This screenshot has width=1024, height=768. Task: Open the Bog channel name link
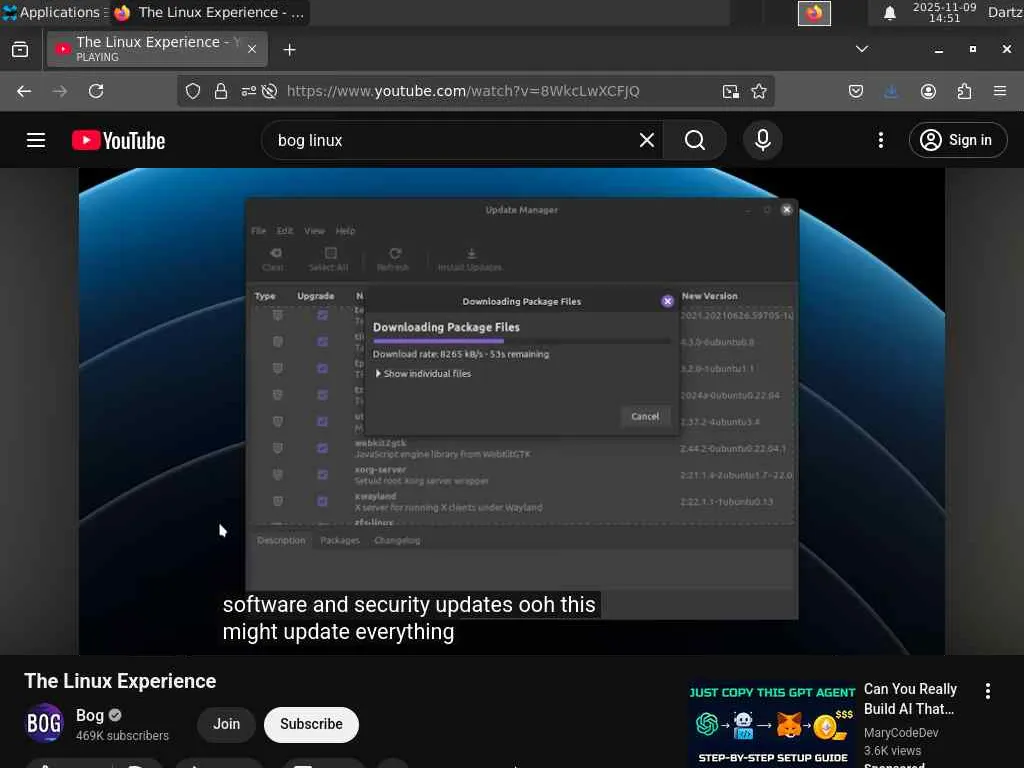[x=89, y=716]
